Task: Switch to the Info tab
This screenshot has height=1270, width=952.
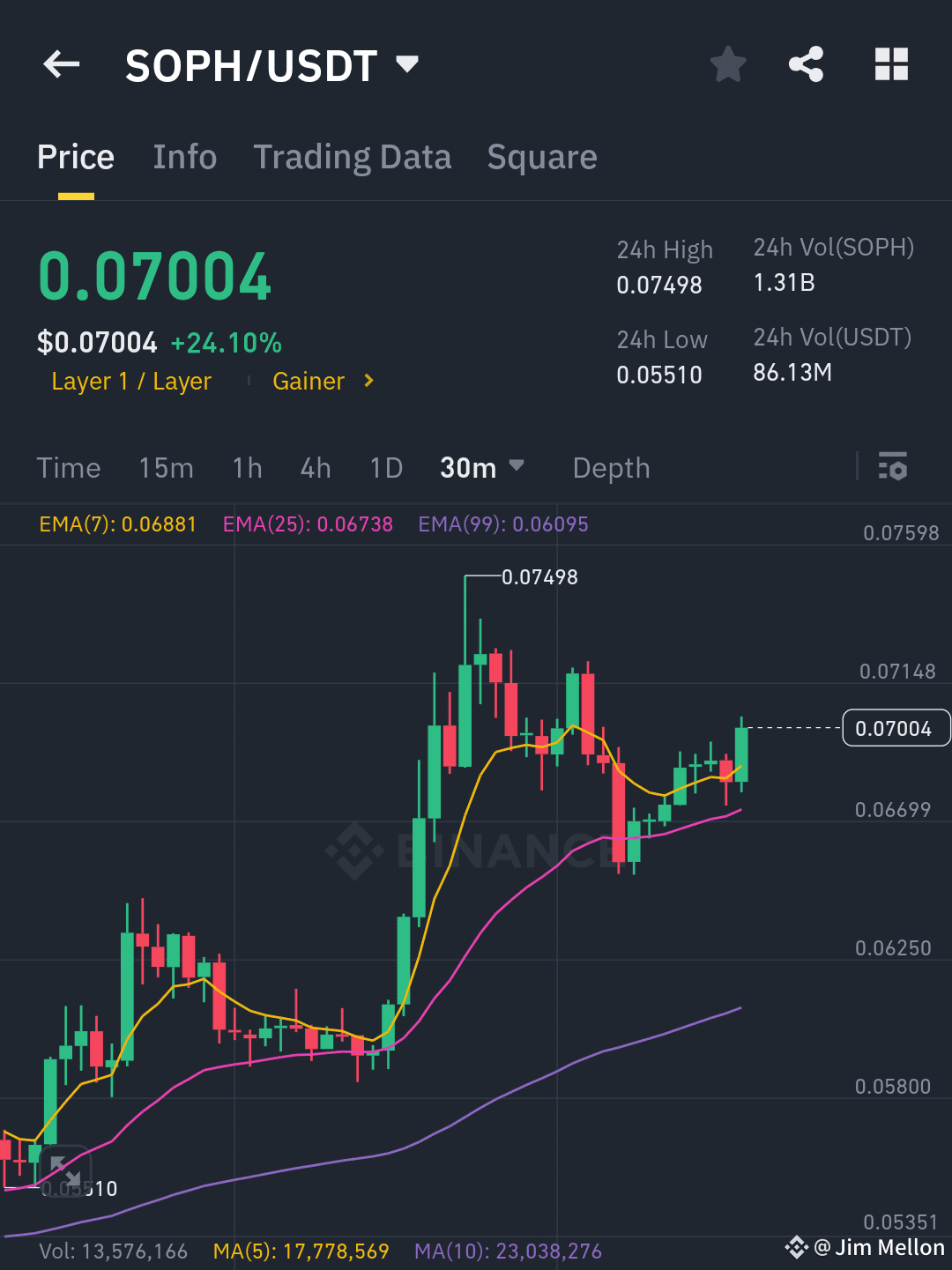Action: click(184, 156)
